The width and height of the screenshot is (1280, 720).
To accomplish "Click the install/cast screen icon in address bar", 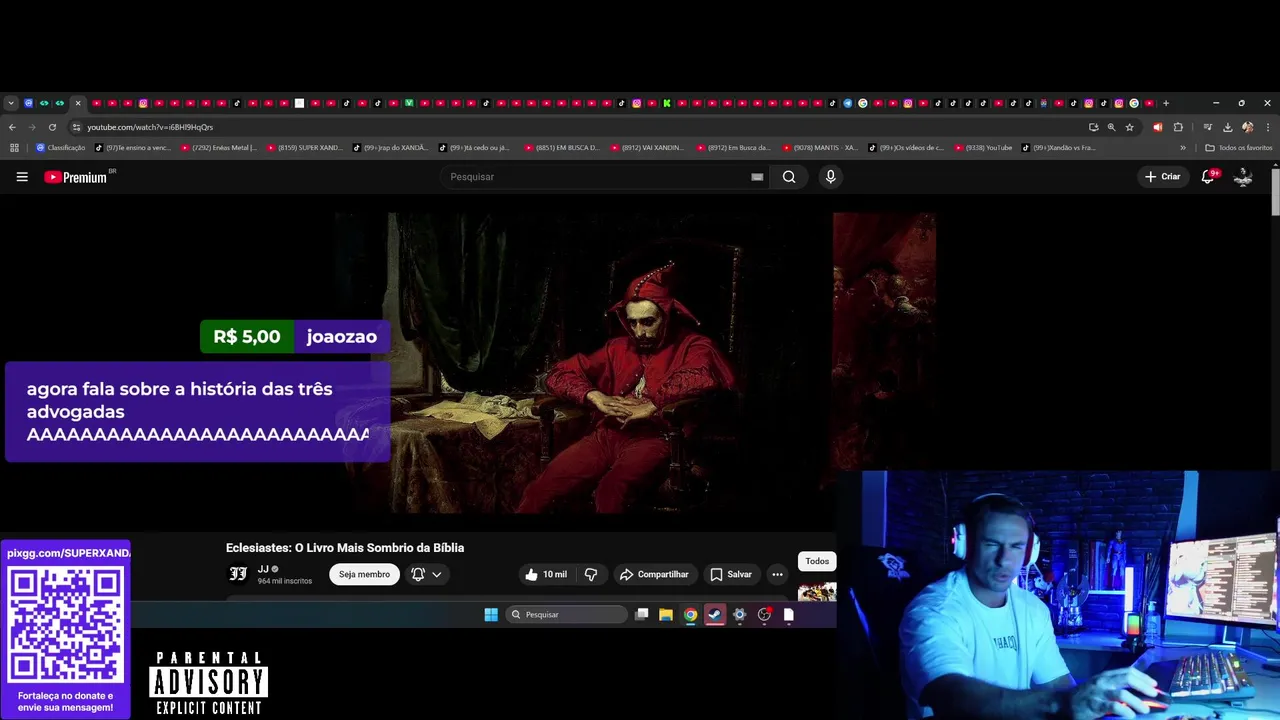I will pyautogui.click(x=1093, y=127).
